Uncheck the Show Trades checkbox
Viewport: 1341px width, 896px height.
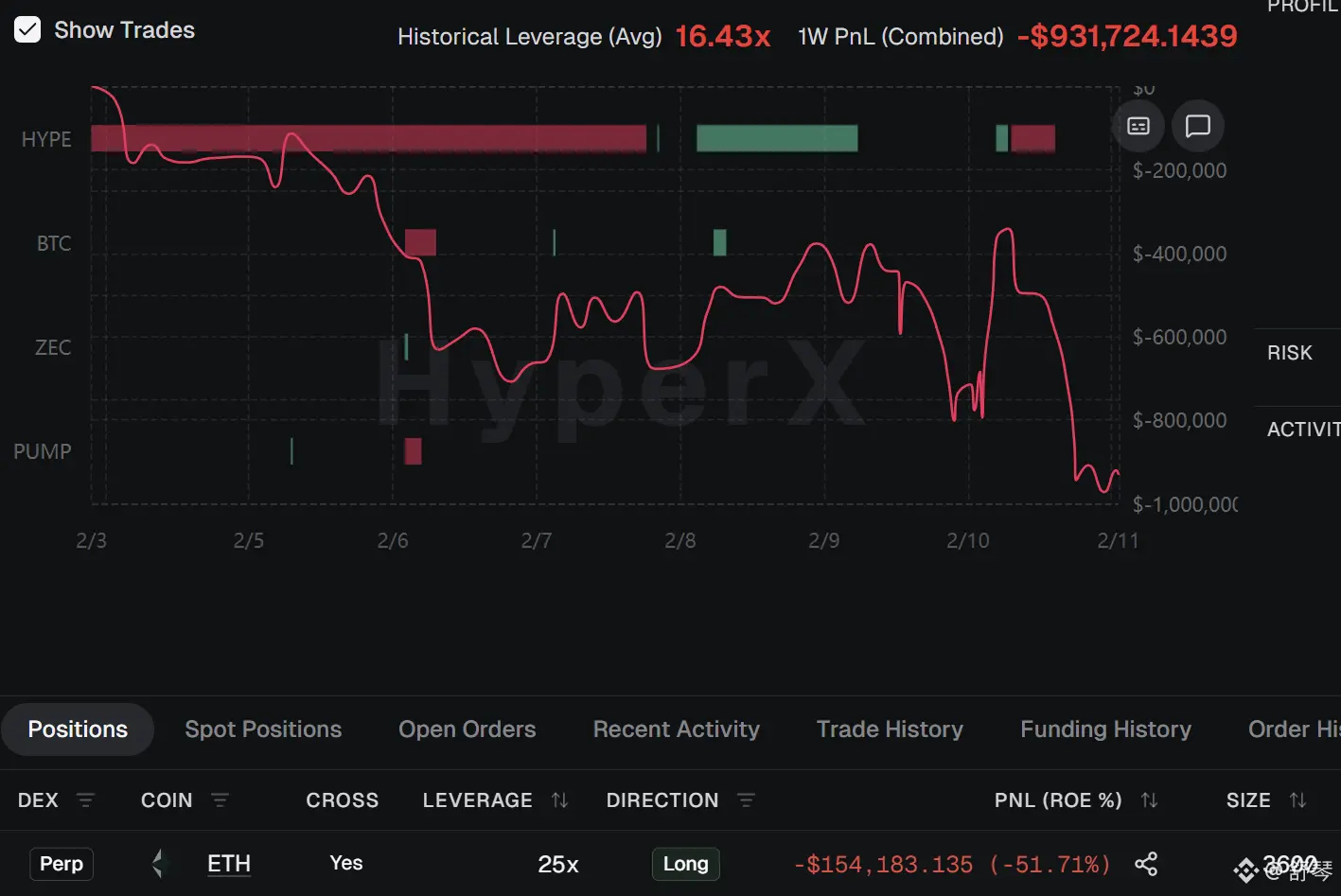(27, 30)
